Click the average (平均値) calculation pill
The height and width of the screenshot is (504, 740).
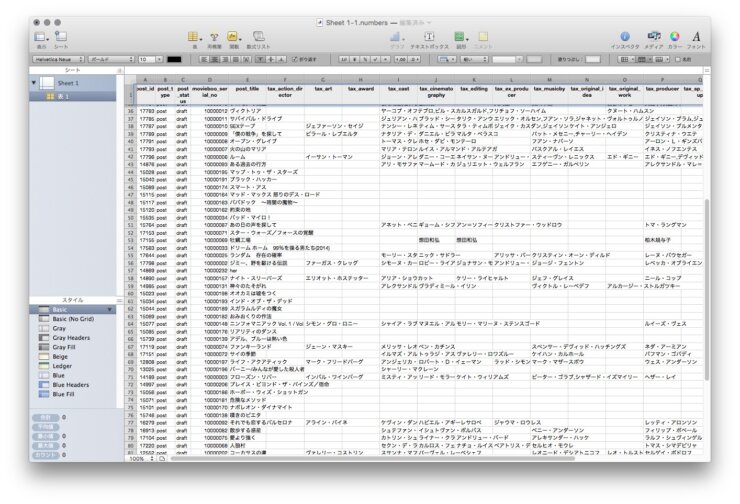click(x=46, y=427)
